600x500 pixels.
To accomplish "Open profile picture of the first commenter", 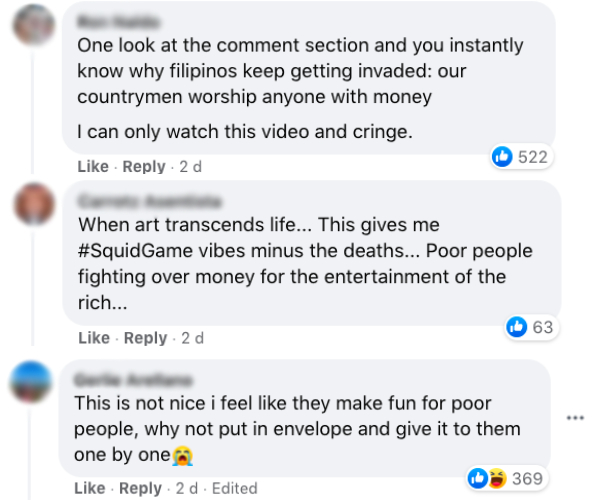I will tap(34, 22).
